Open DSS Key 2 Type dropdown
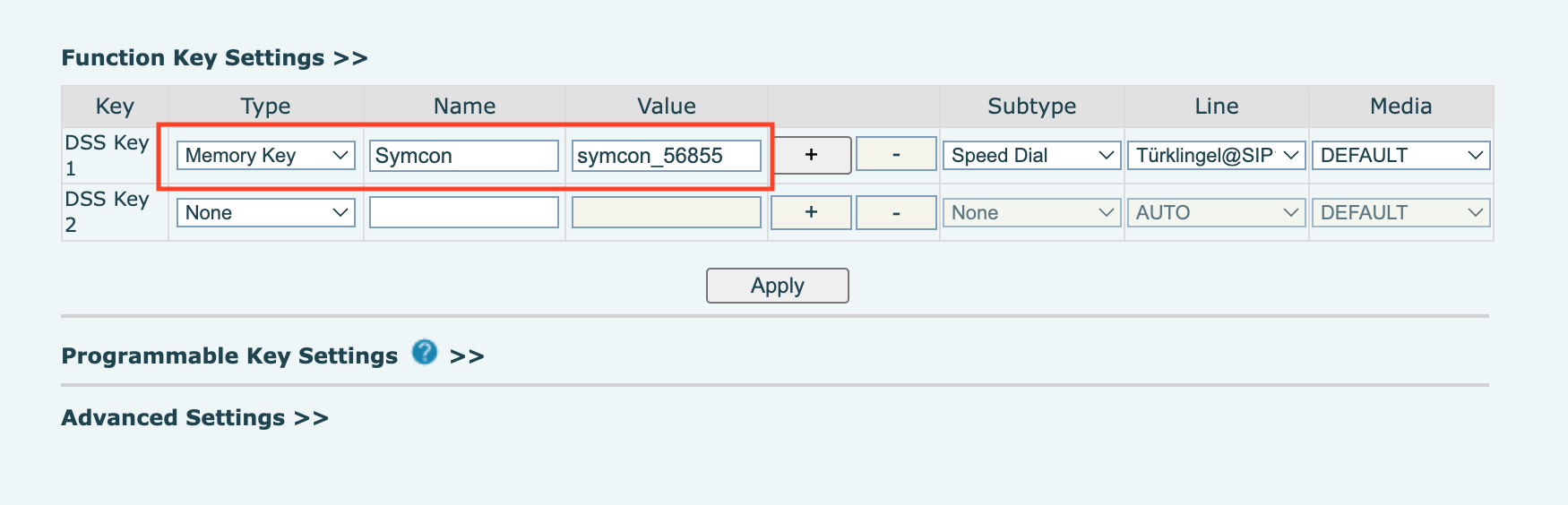This screenshot has width=1568, height=505. pyautogui.click(x=266, y=213)
